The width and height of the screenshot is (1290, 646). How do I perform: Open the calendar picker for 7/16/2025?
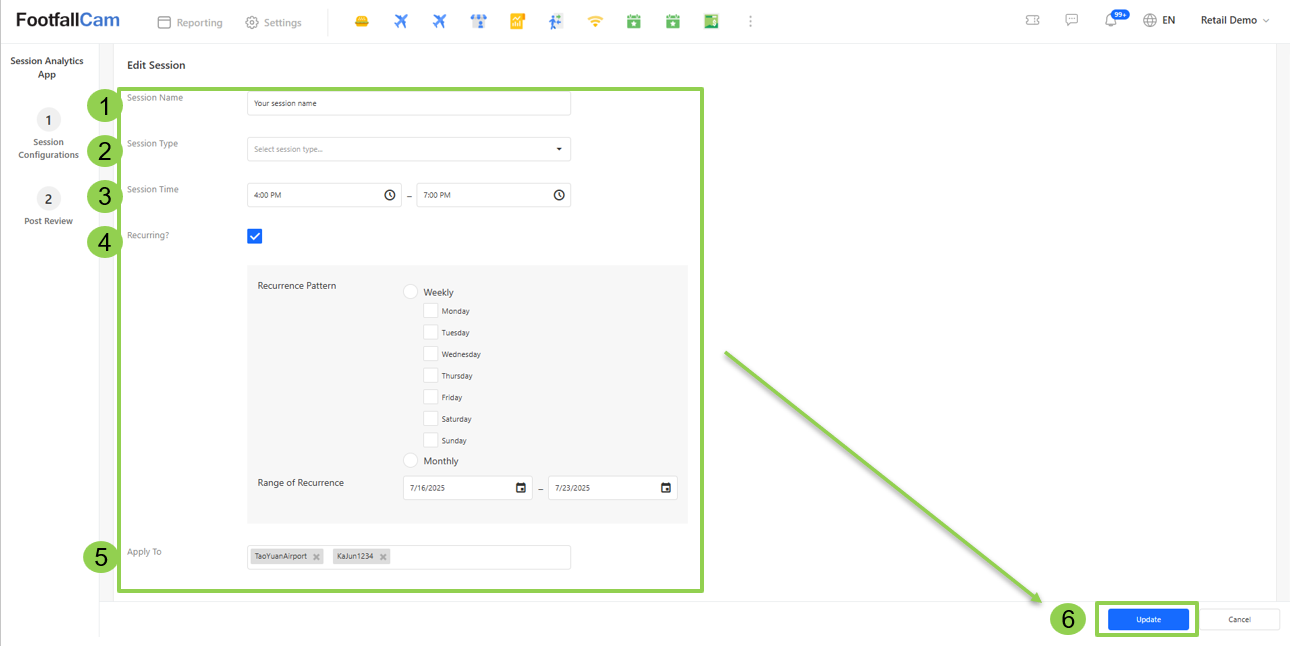tap(520, 488)
